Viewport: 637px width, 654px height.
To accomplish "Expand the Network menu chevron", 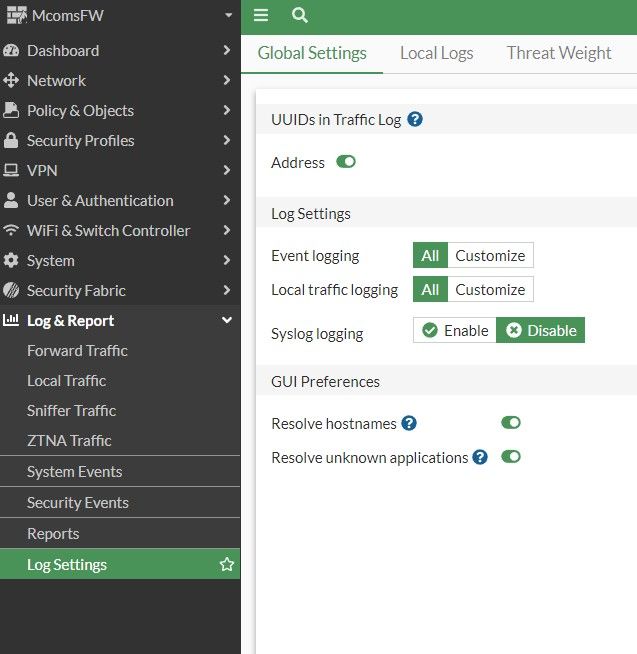I will tap(227, 81).
